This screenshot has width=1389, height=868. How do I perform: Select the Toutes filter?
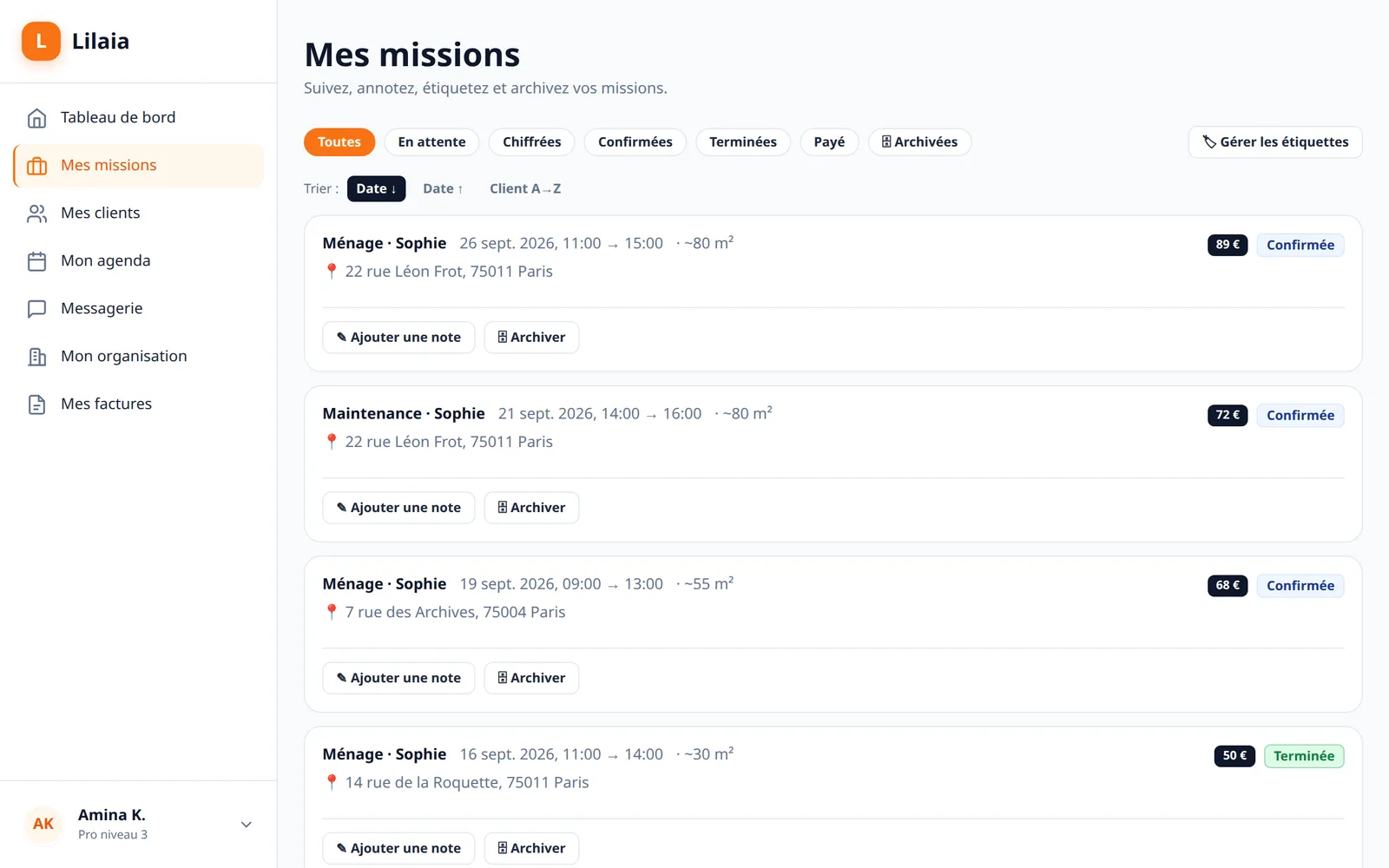point(339,142)
